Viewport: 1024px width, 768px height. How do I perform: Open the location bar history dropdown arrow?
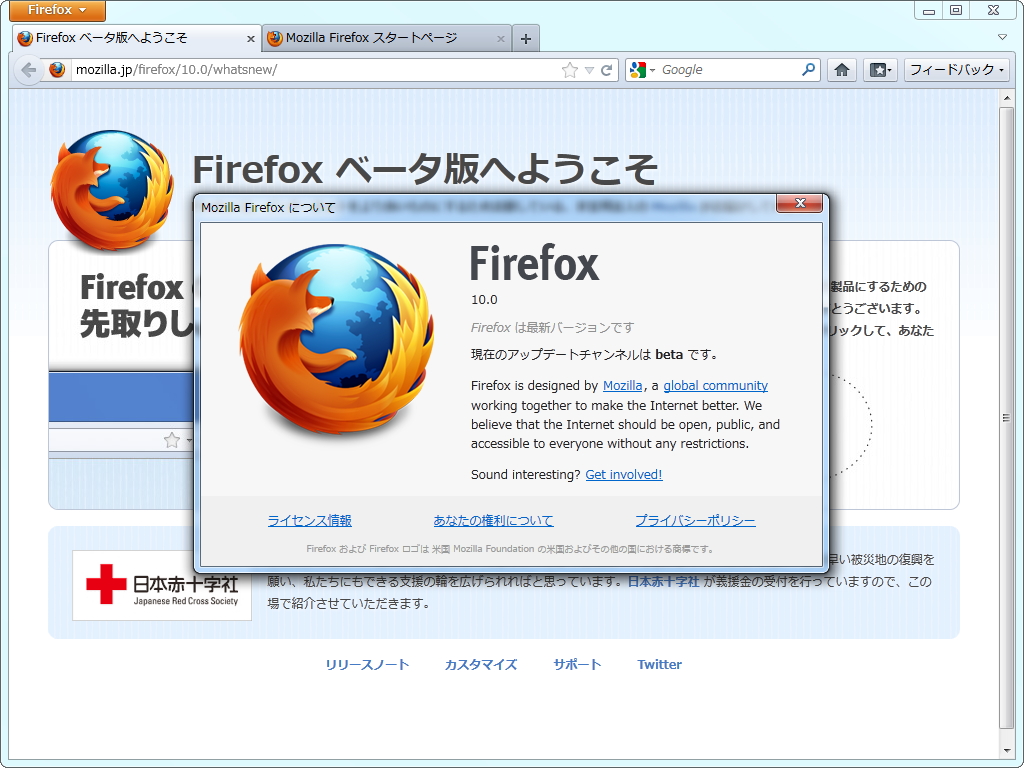tap(588, 69)
